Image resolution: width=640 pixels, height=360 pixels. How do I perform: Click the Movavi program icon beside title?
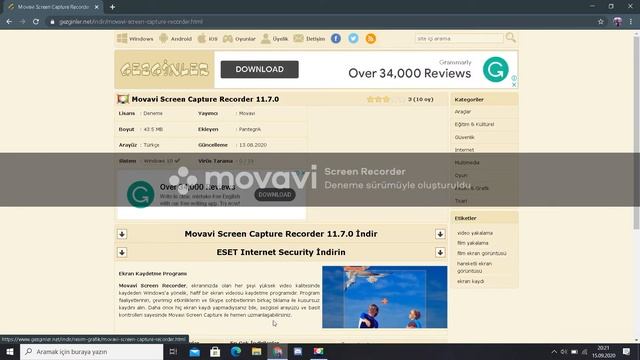[x=123, y=99]
